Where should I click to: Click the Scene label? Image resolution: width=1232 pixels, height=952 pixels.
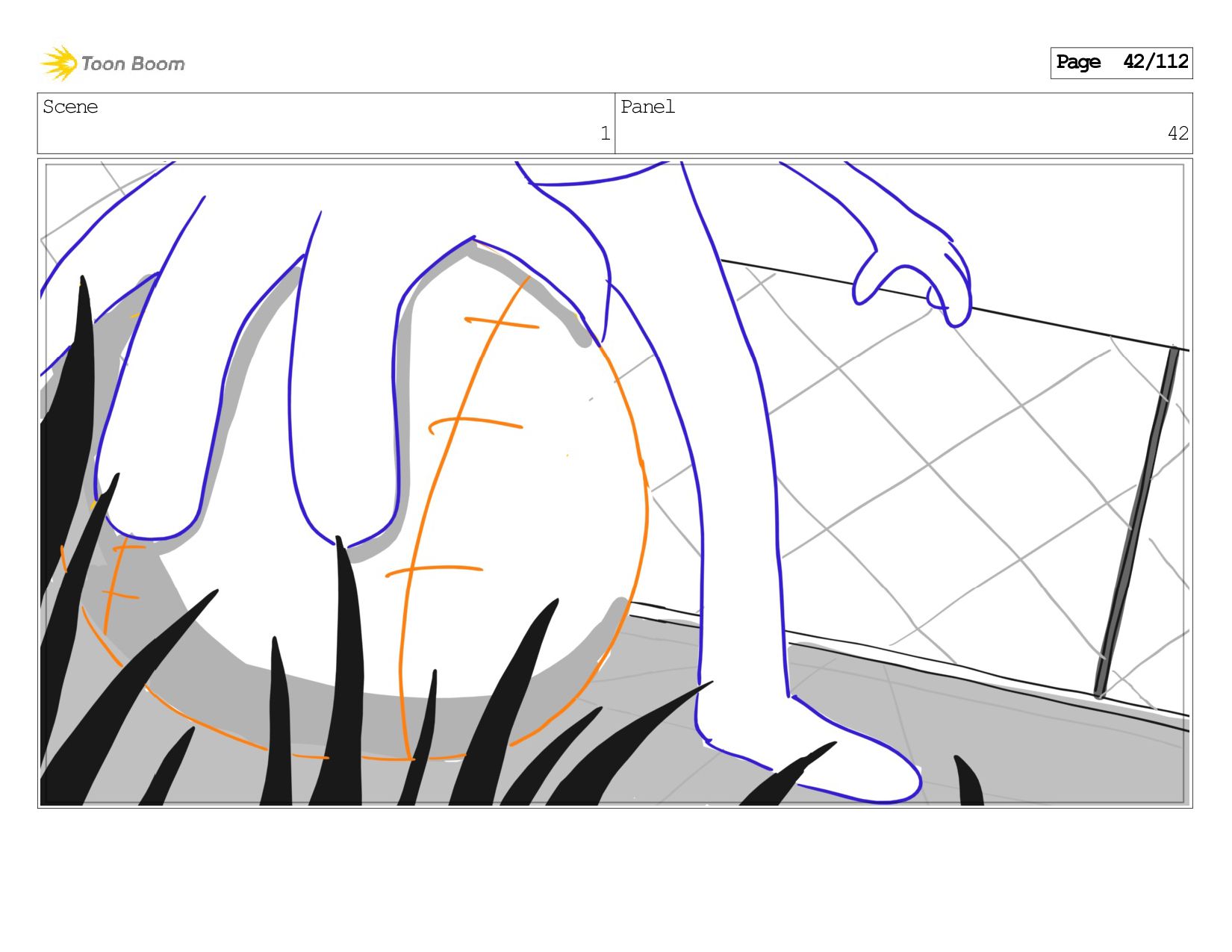[x=70, y=107]
